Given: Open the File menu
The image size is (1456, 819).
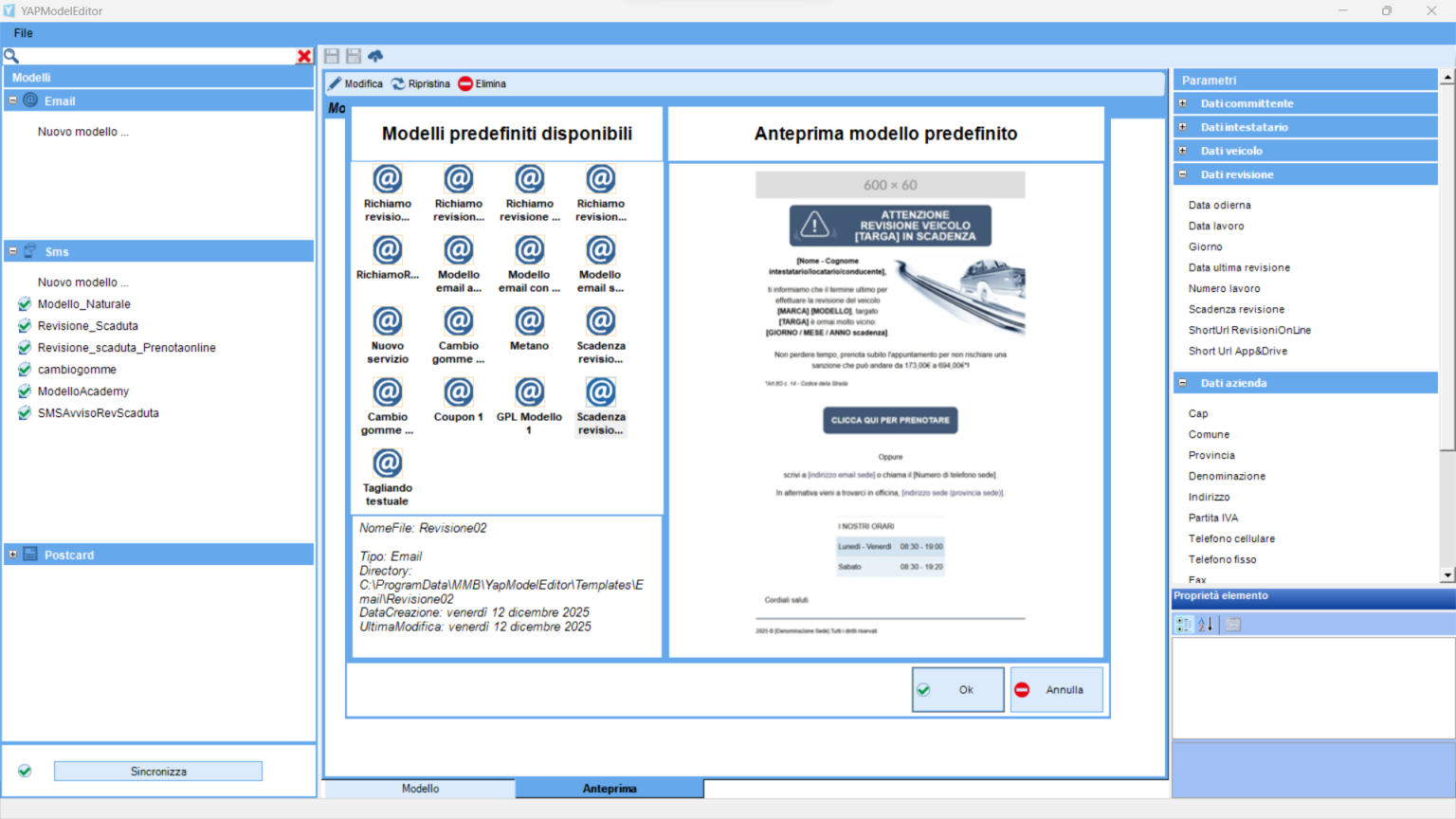Looking at the screenshot, I should pos(24,33).
